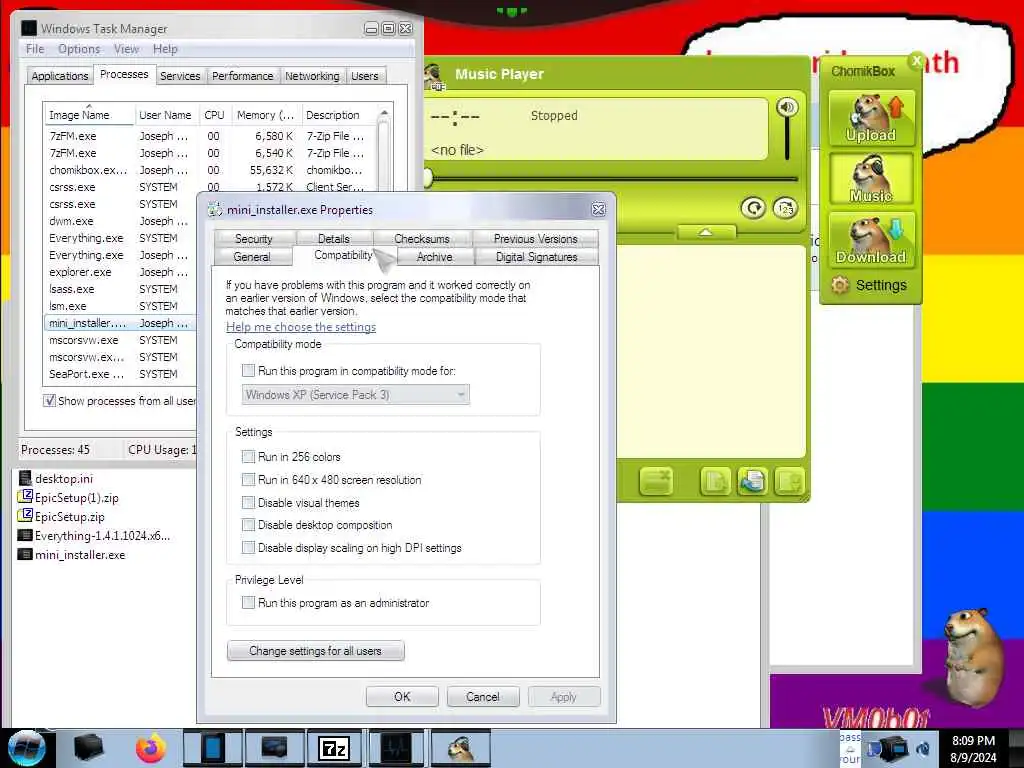
Task: Switch to the Networking tab in Task Manager
Action: [312, 76]
